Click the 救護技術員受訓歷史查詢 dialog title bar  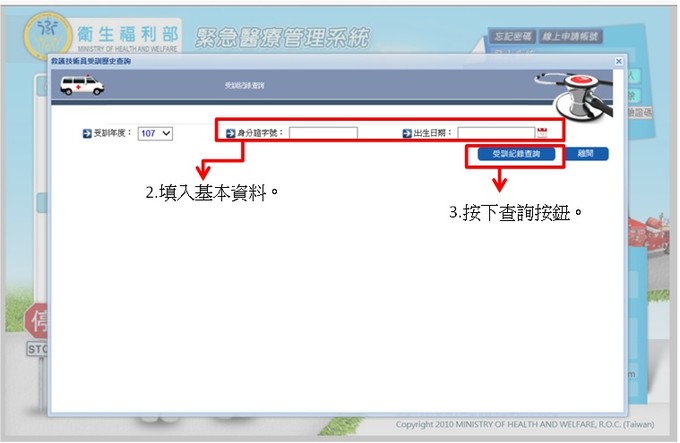300,61
